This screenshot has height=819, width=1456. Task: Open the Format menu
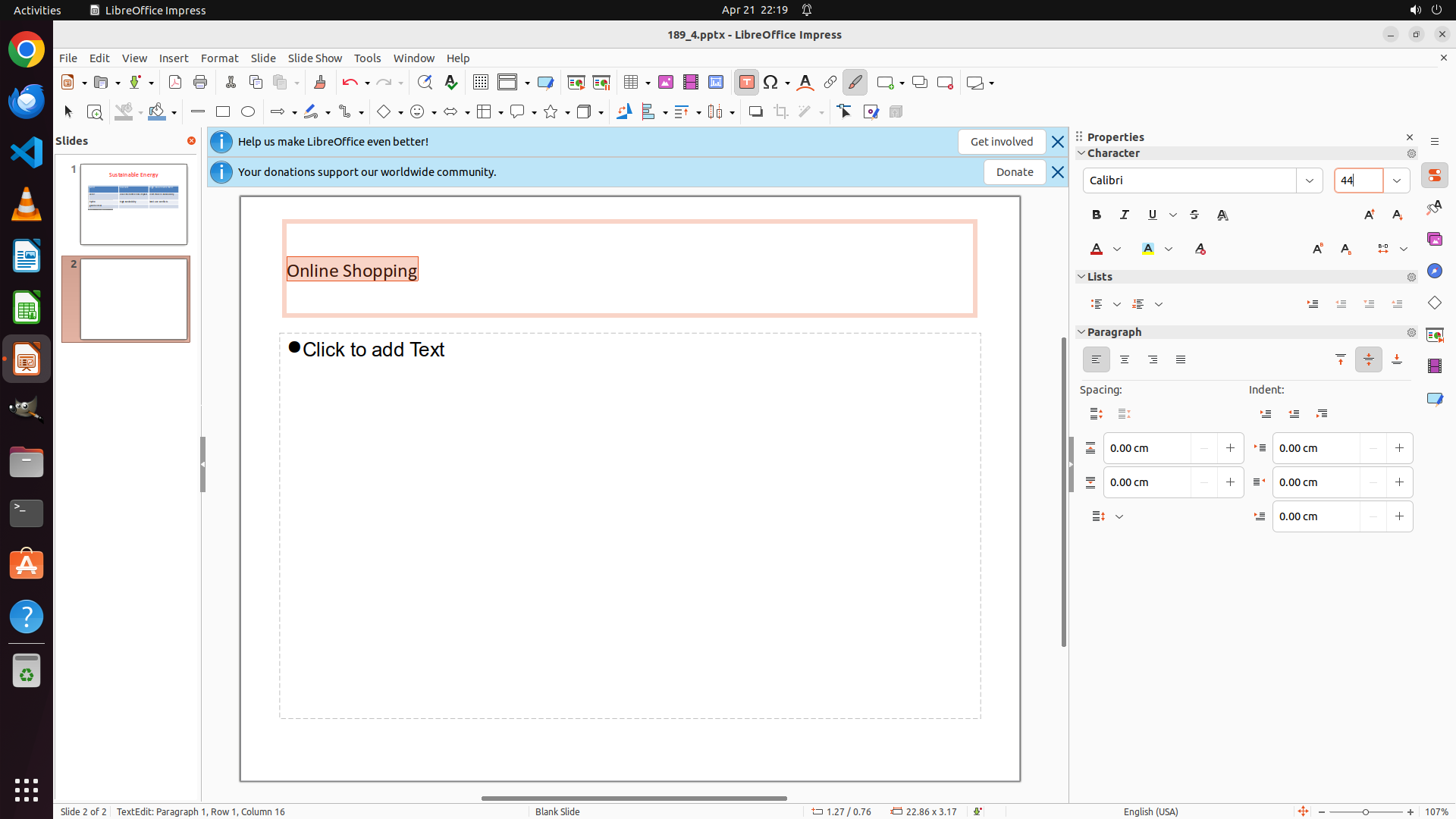pyautogui.click(x=219, y=58)
